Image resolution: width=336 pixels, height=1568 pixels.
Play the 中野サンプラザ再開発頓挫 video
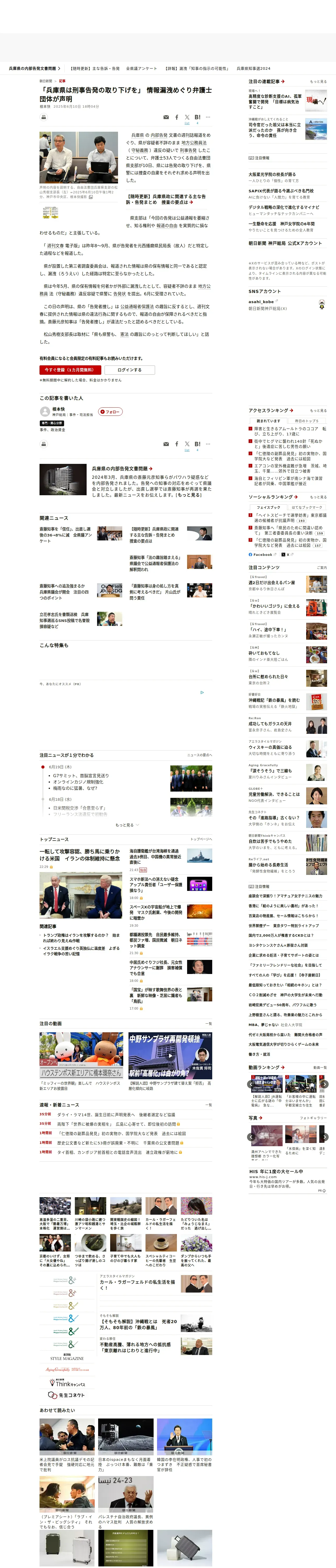[170, 1056]
